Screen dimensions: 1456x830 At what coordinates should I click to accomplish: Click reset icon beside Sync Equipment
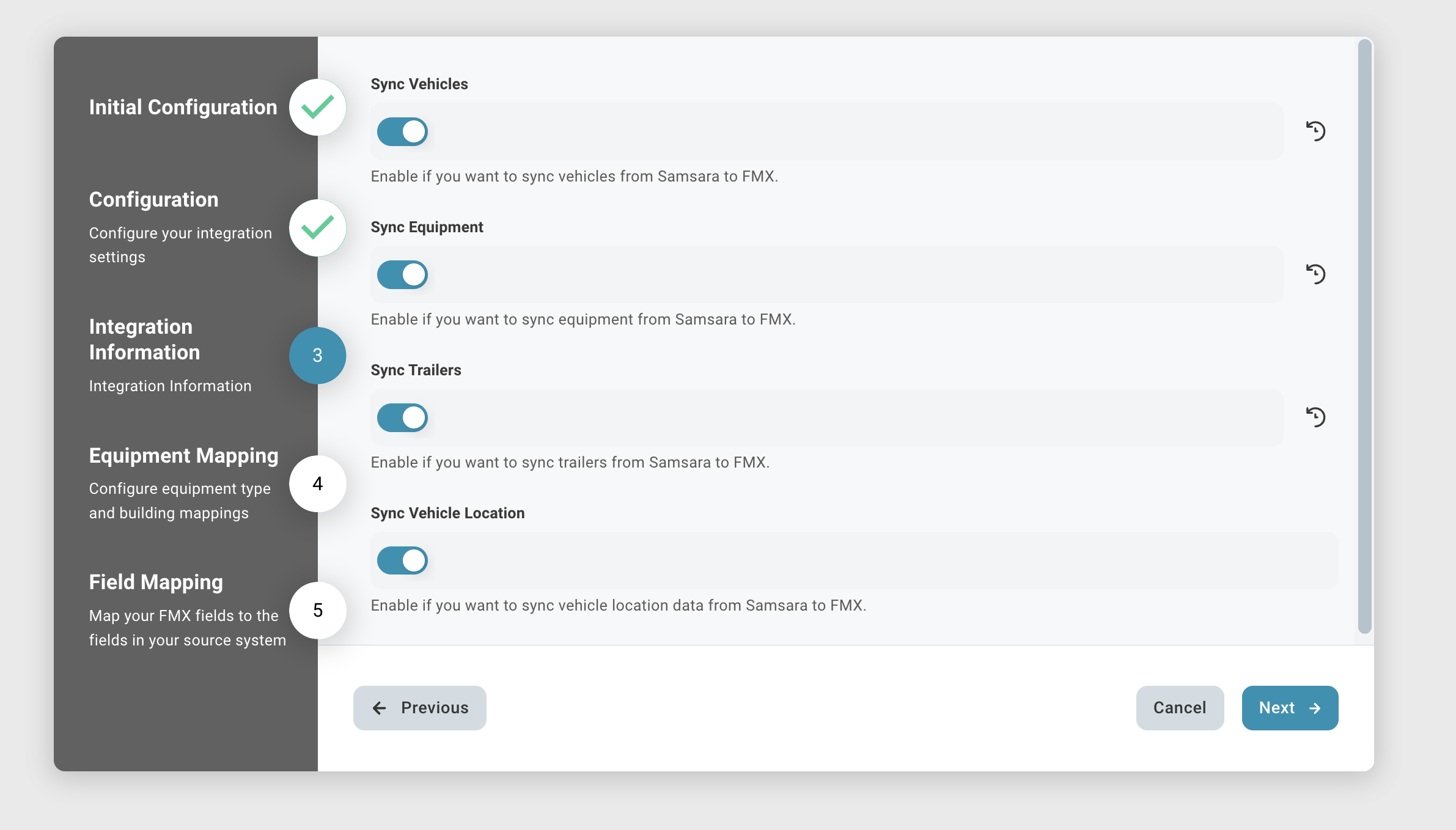(1315, 274)
